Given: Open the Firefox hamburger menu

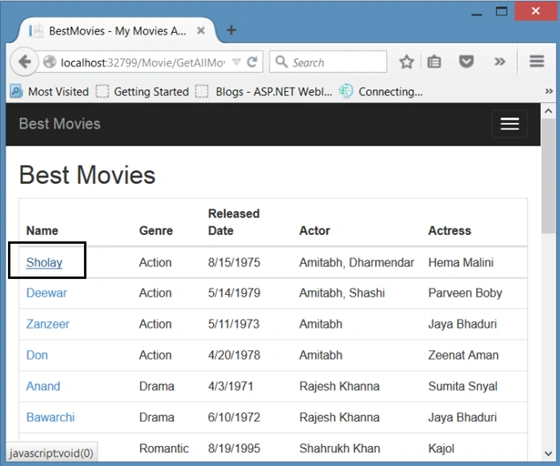Looking at the screenshot, I should (x=536, y=61).
